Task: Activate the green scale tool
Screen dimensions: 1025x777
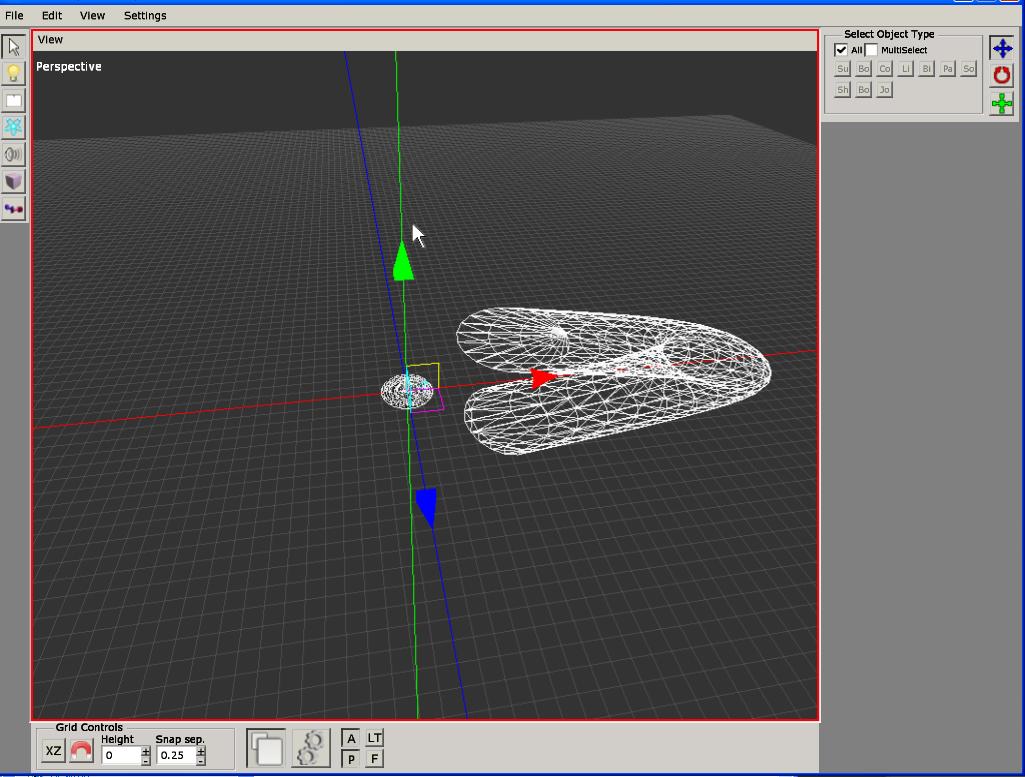Action: [x=1001, y=103]
